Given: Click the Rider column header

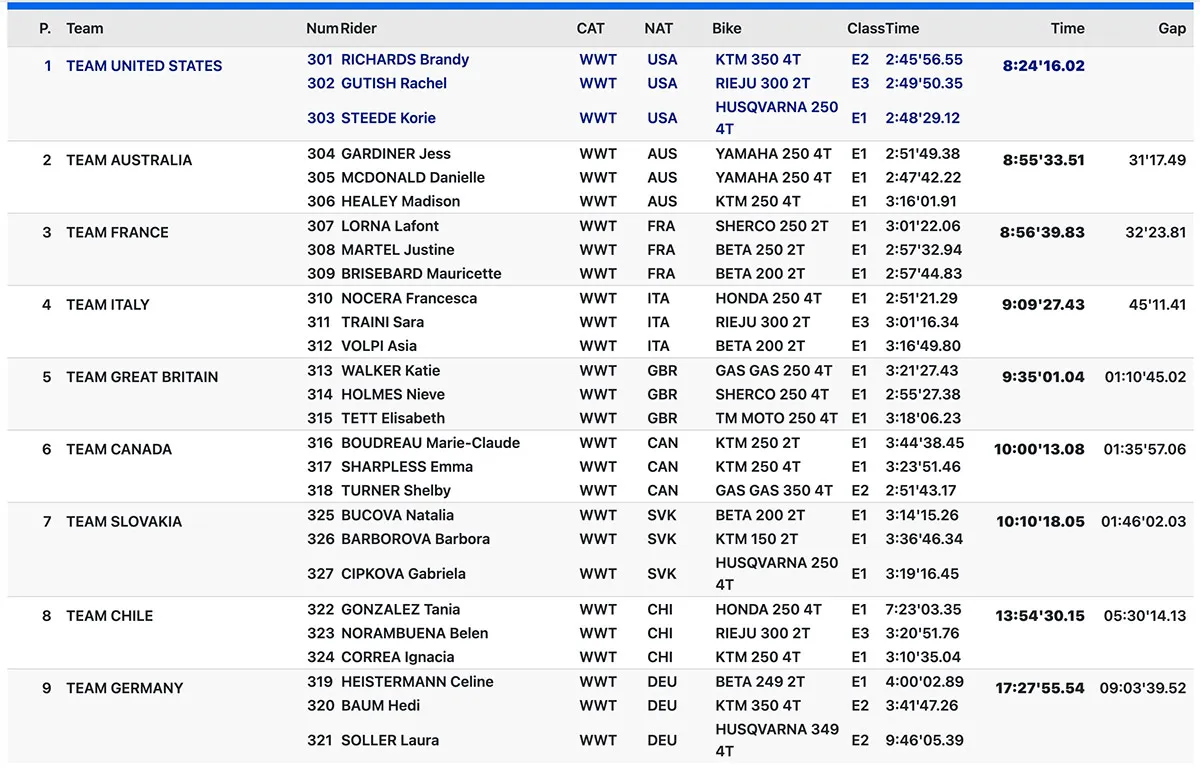Looking at the screenshot, I should (359, 28).
